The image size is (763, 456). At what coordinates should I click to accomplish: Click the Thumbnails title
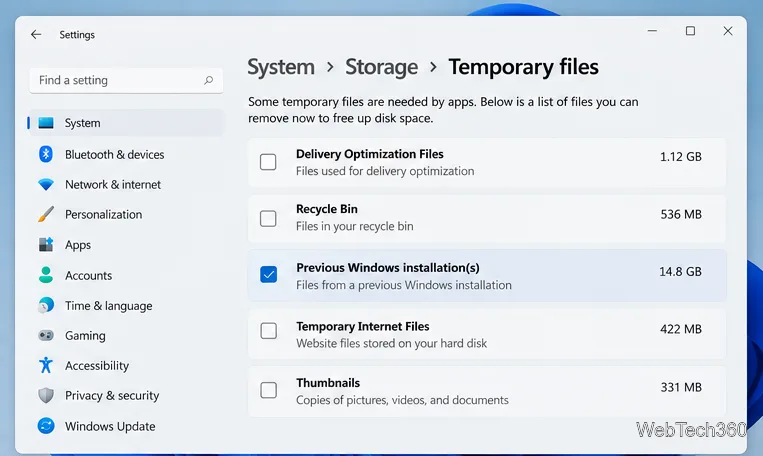coord(328,383)
